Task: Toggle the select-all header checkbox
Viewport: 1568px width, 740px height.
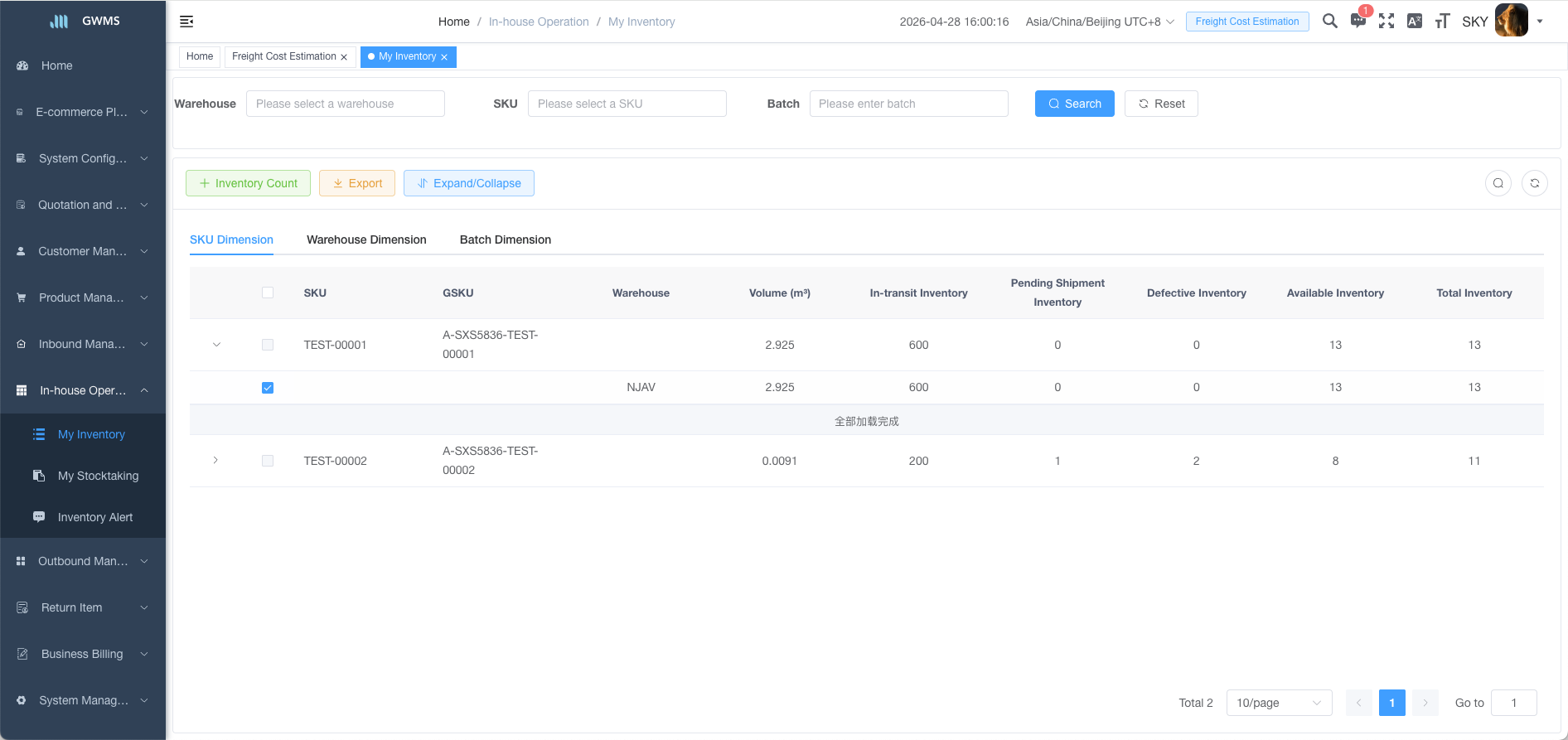Action: click(x=268, y=293)
